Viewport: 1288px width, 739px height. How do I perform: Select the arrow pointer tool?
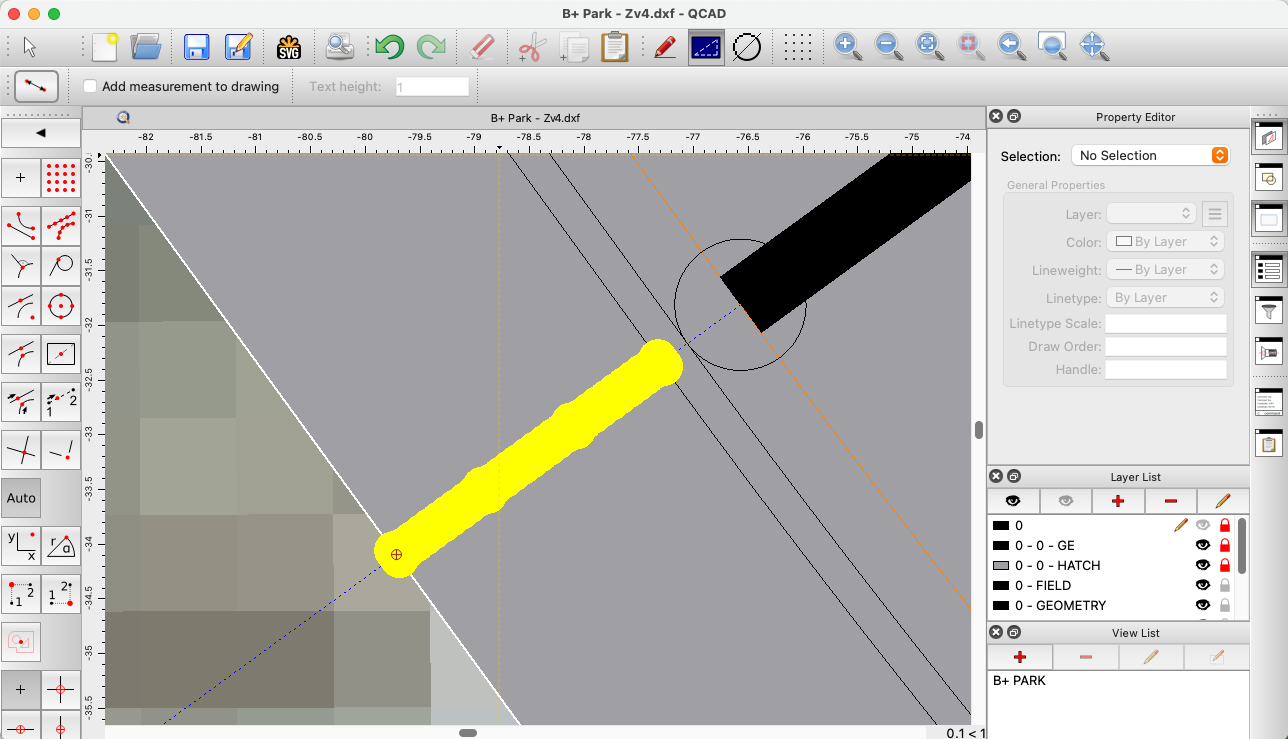coord(29,47)
